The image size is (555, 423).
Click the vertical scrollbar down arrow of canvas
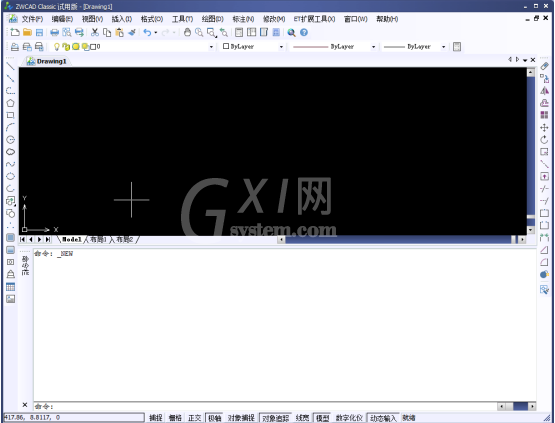(531, 230)
